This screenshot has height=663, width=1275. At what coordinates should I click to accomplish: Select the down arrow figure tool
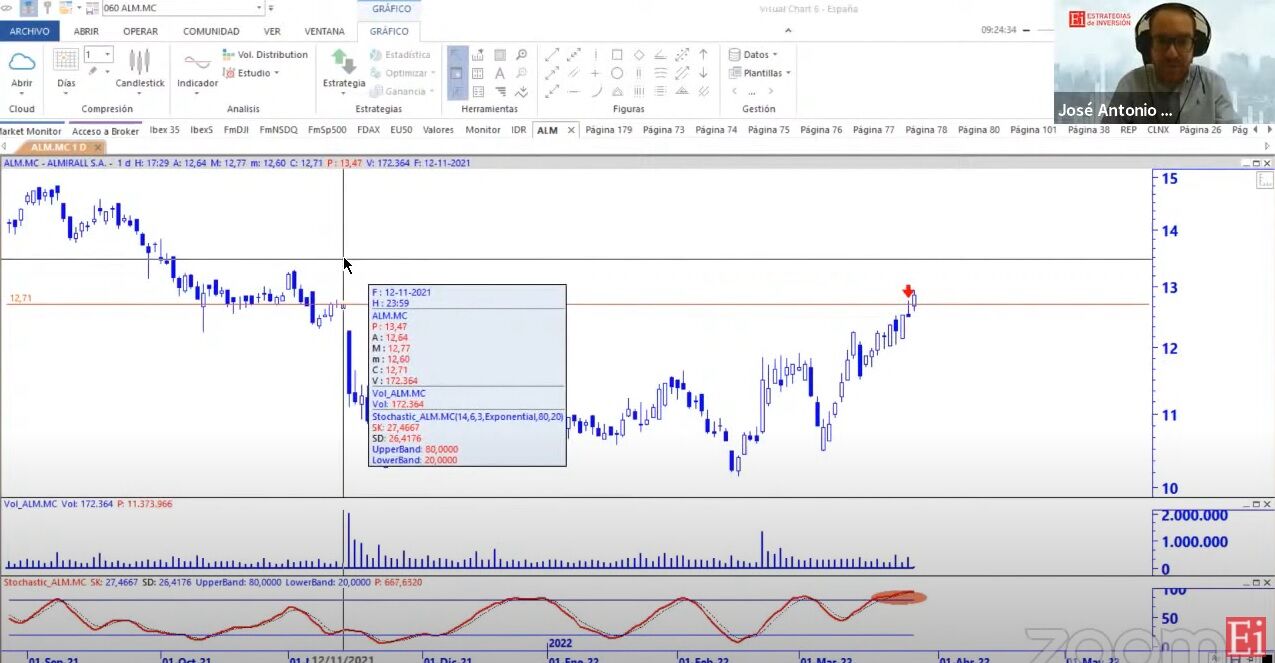click(703, 73)
